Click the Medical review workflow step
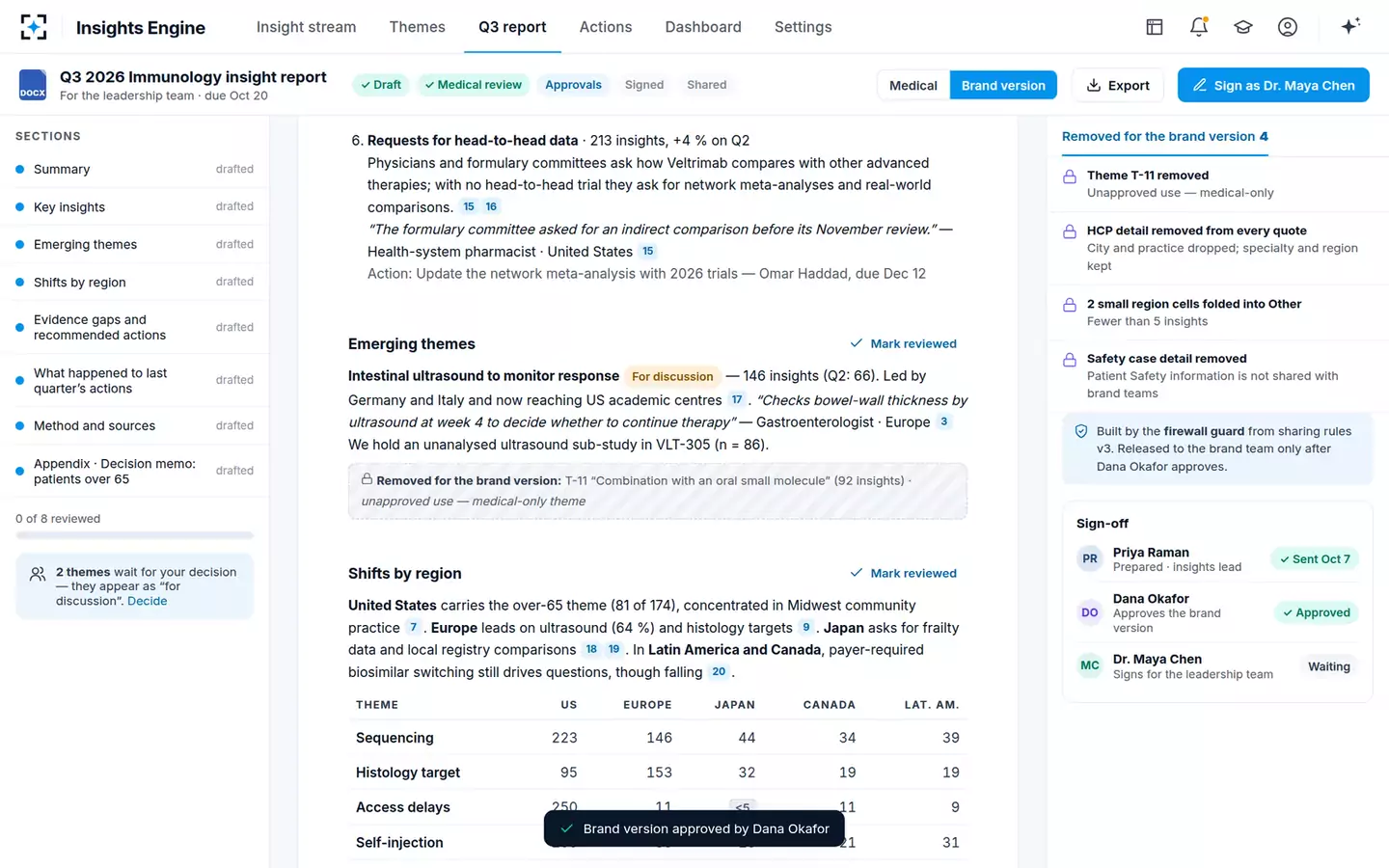 click(473, 85)
